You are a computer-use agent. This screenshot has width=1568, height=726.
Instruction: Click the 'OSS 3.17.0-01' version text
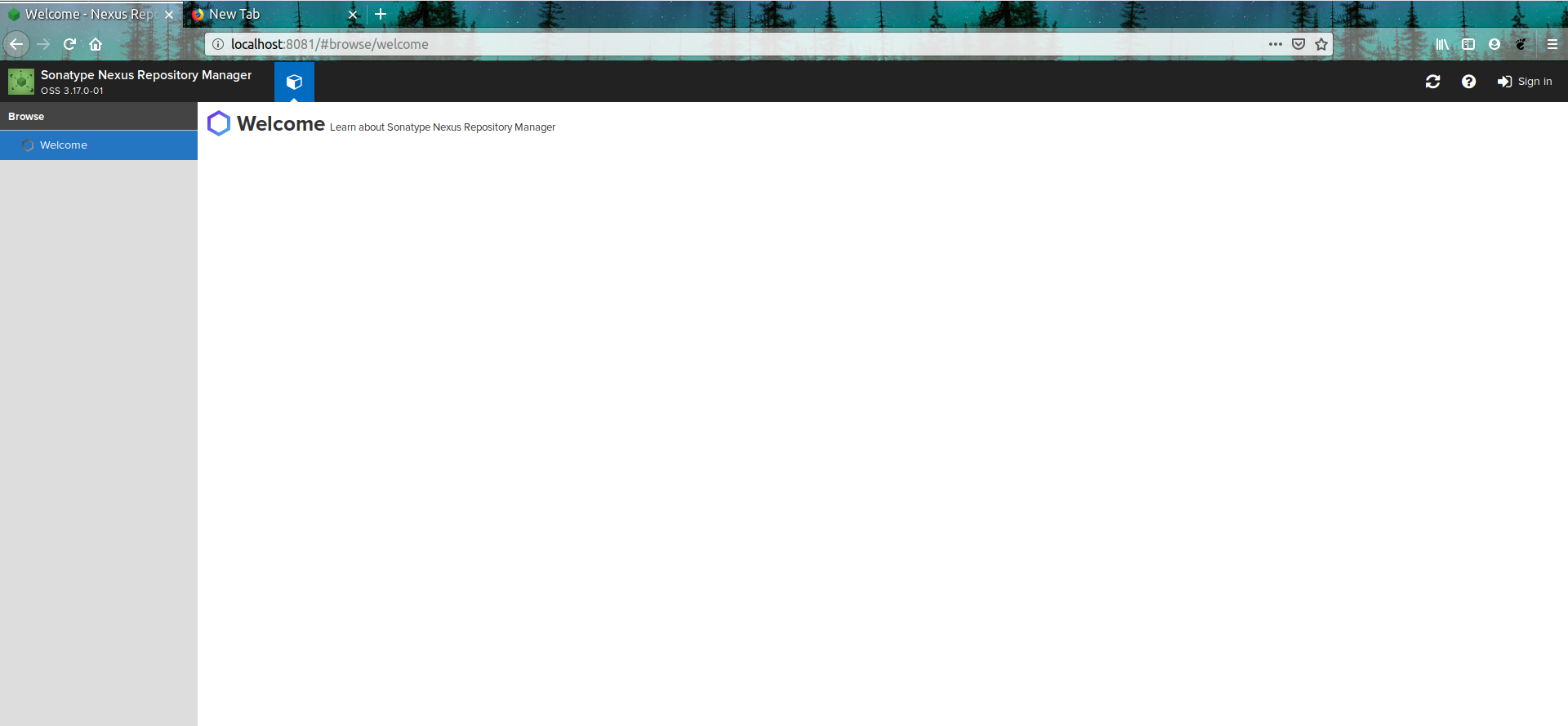pos(72,91)
